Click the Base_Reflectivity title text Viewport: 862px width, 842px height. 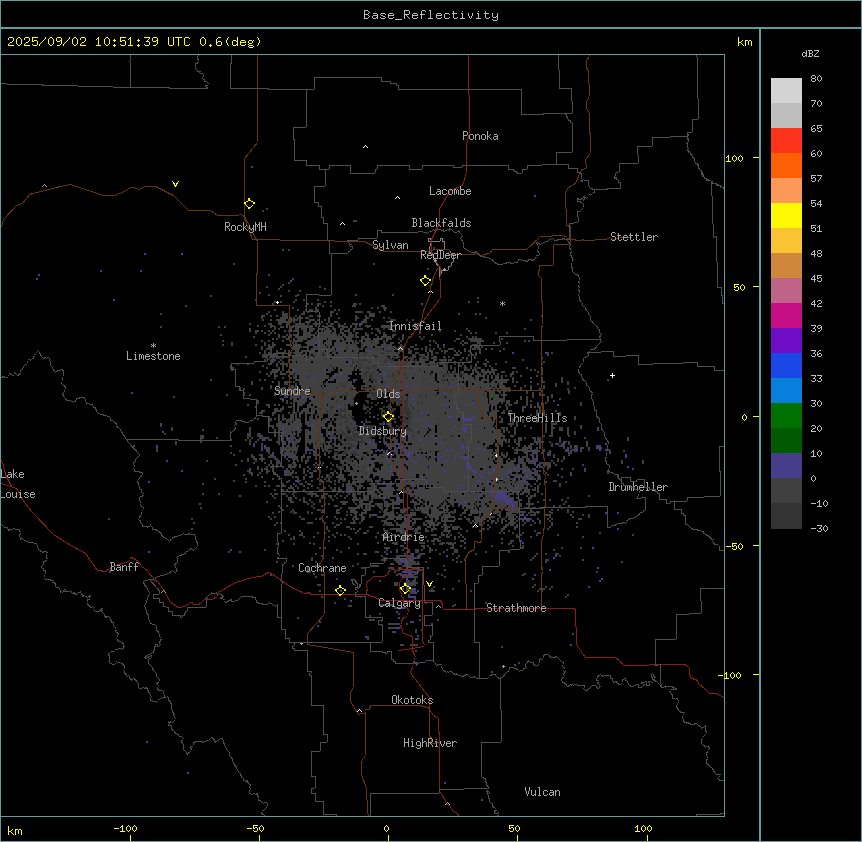431,15
